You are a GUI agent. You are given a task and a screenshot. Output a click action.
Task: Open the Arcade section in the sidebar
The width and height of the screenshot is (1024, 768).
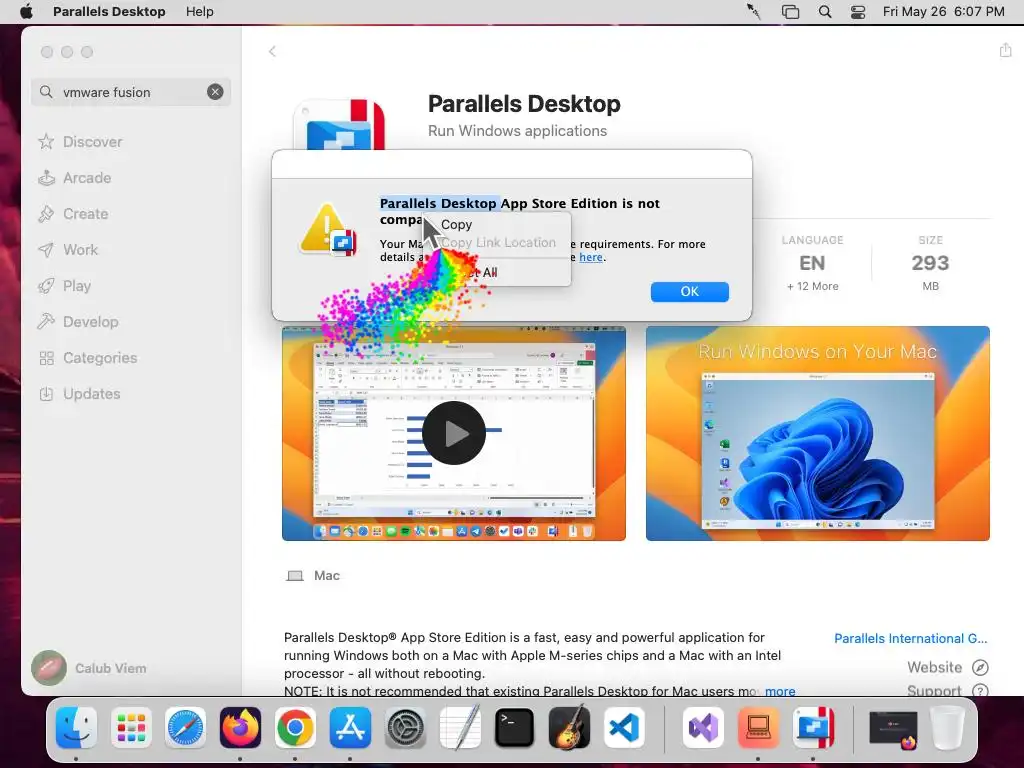tap(87, 178)
